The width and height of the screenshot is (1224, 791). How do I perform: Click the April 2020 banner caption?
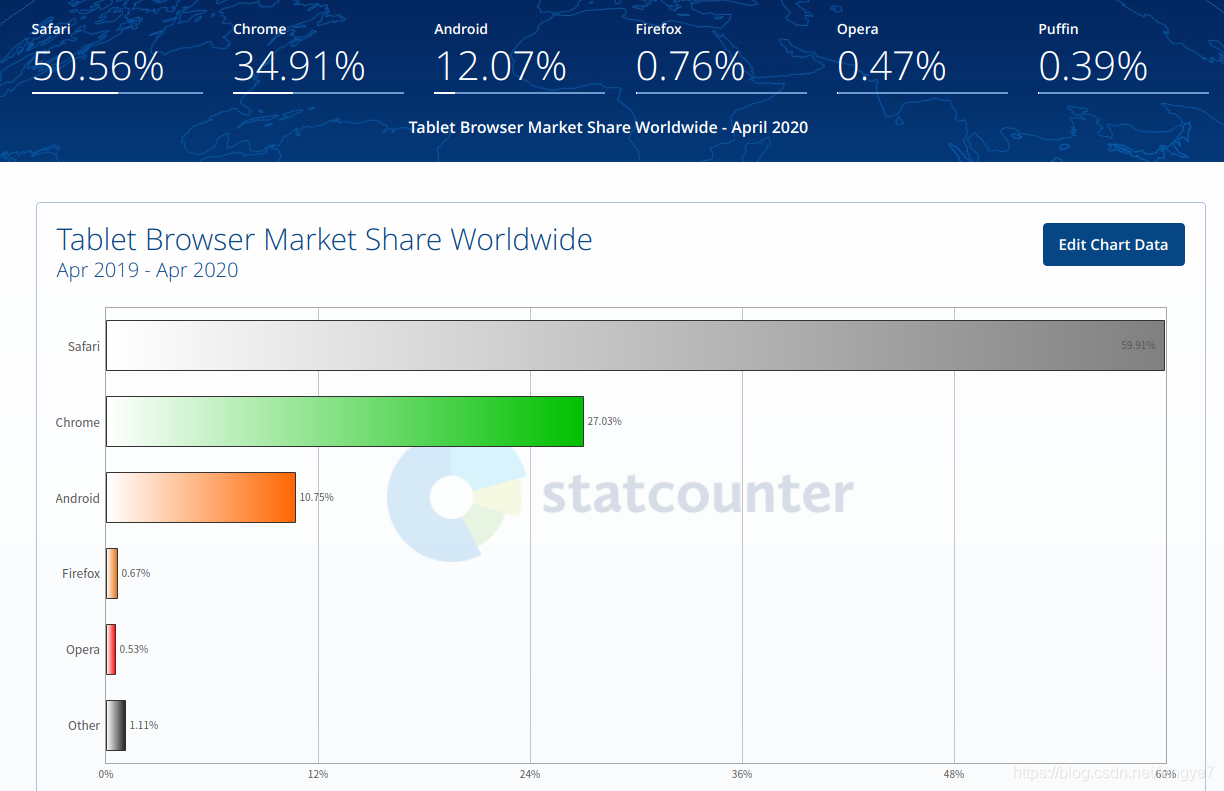click(x=608, y=127)
